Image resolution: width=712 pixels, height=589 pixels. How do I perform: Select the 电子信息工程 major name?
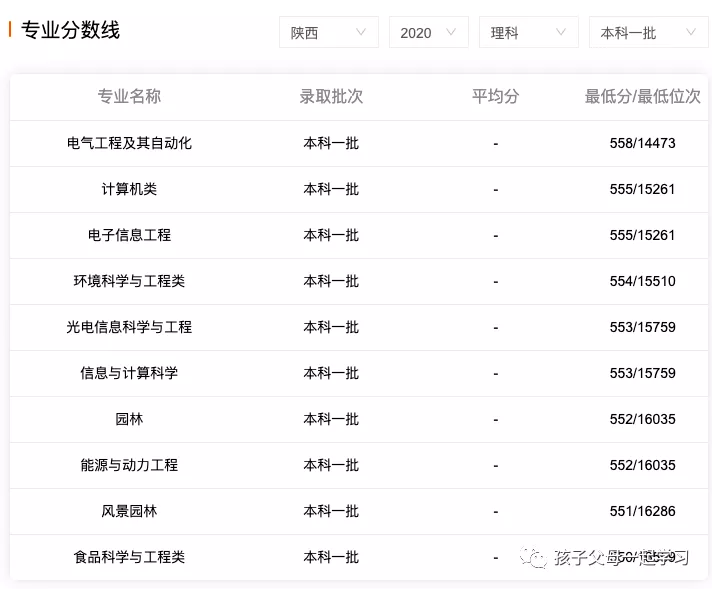coord(129,235)
